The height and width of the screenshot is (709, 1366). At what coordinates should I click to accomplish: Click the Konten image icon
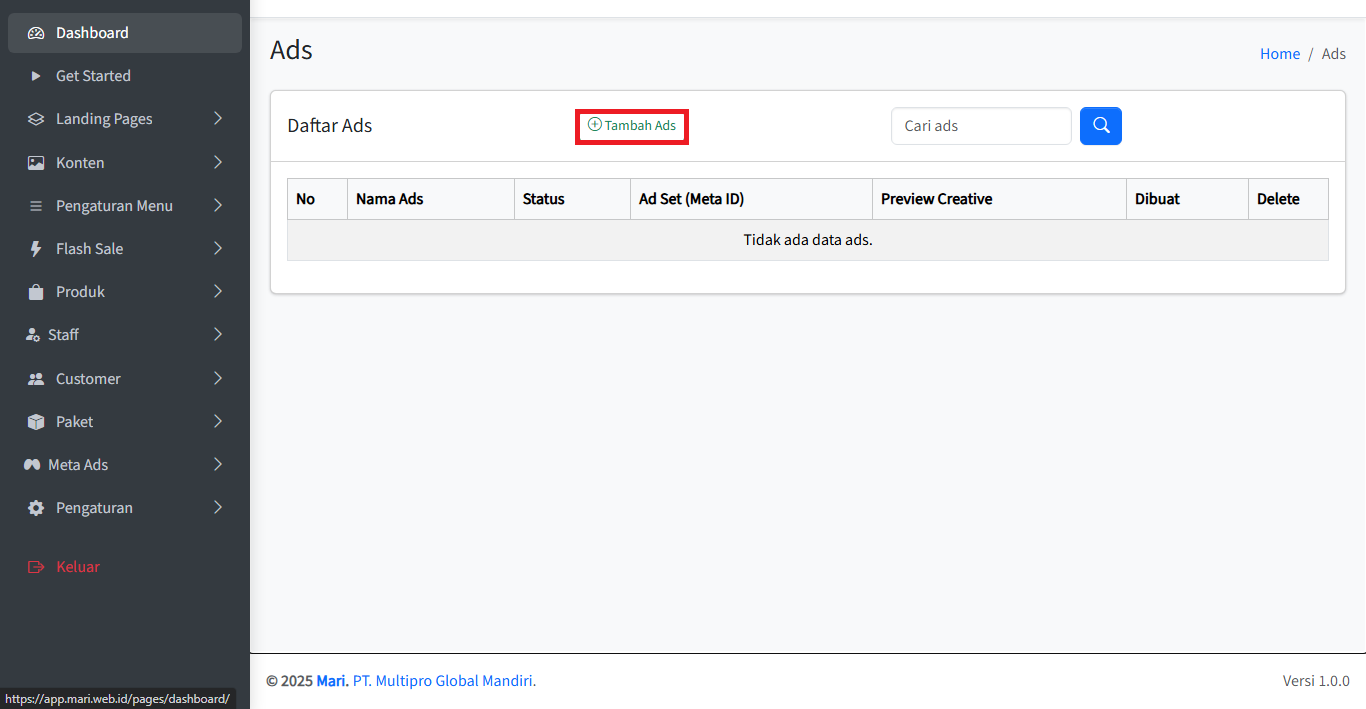(36, 163)
